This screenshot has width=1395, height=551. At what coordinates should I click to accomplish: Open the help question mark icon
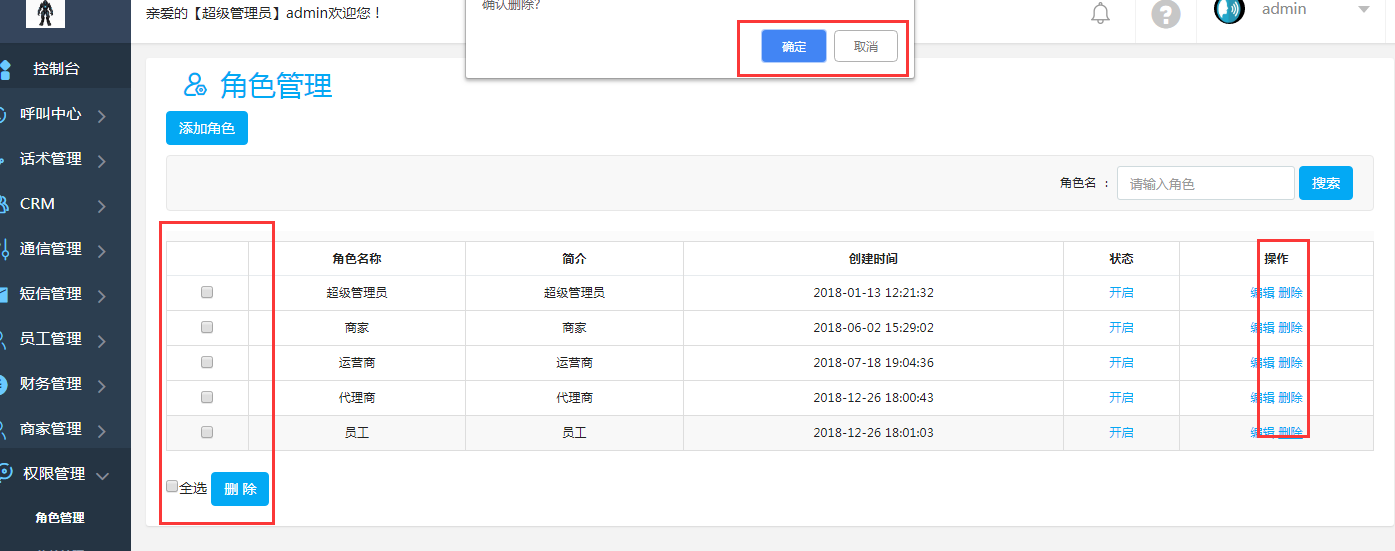pyautogui.click(x=1166, y=14)
